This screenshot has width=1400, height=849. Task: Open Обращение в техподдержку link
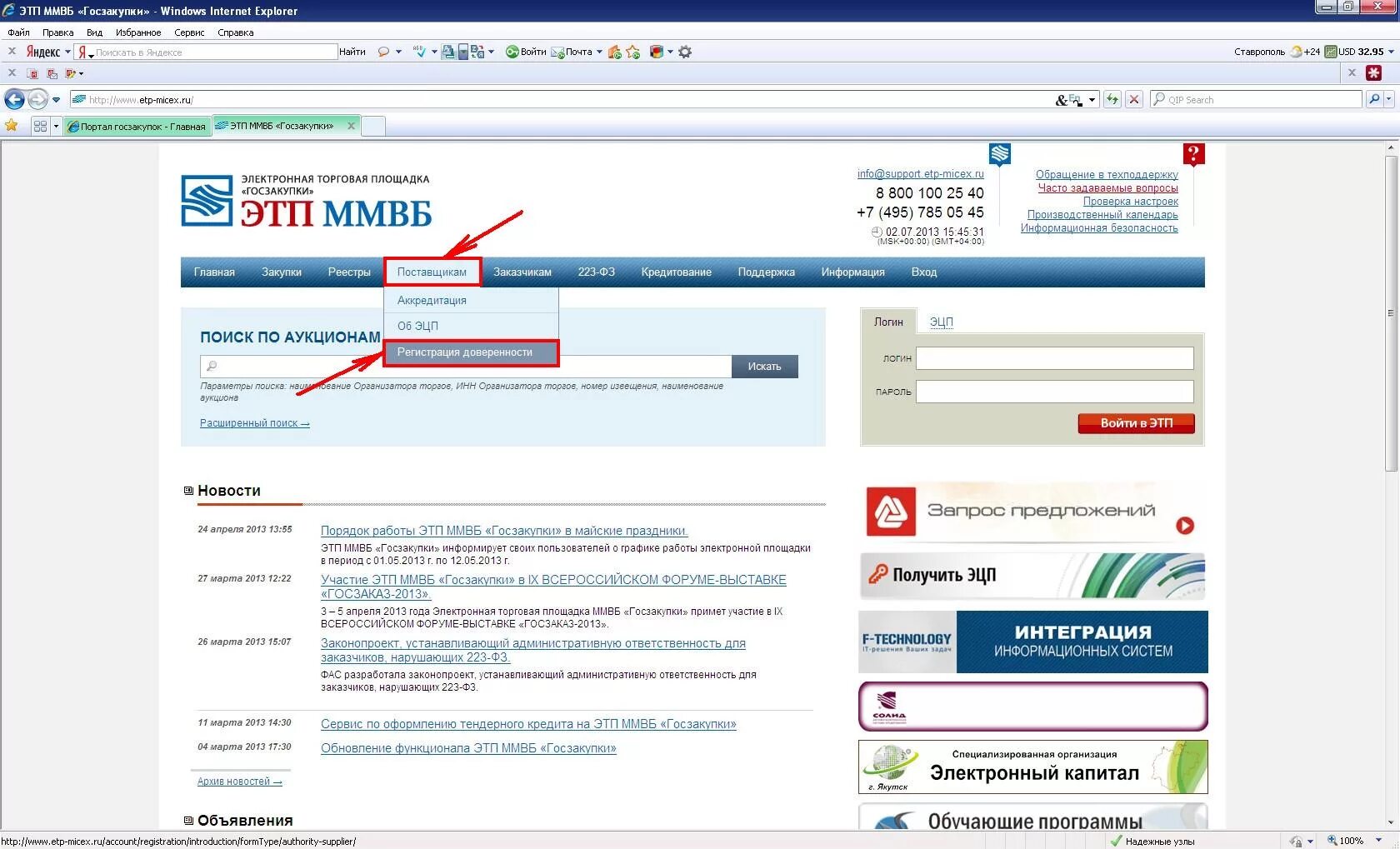pos(1107,175)
